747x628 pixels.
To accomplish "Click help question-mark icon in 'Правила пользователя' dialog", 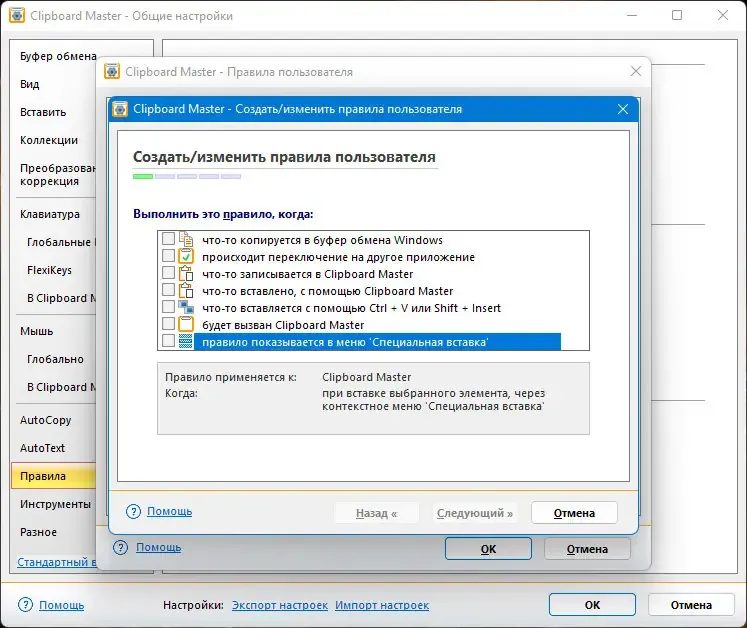I will pos(121,547).
